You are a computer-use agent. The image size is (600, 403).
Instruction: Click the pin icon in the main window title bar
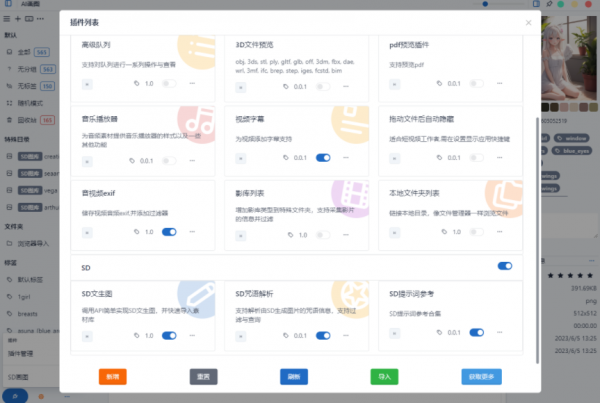click(x=549, y=4)
